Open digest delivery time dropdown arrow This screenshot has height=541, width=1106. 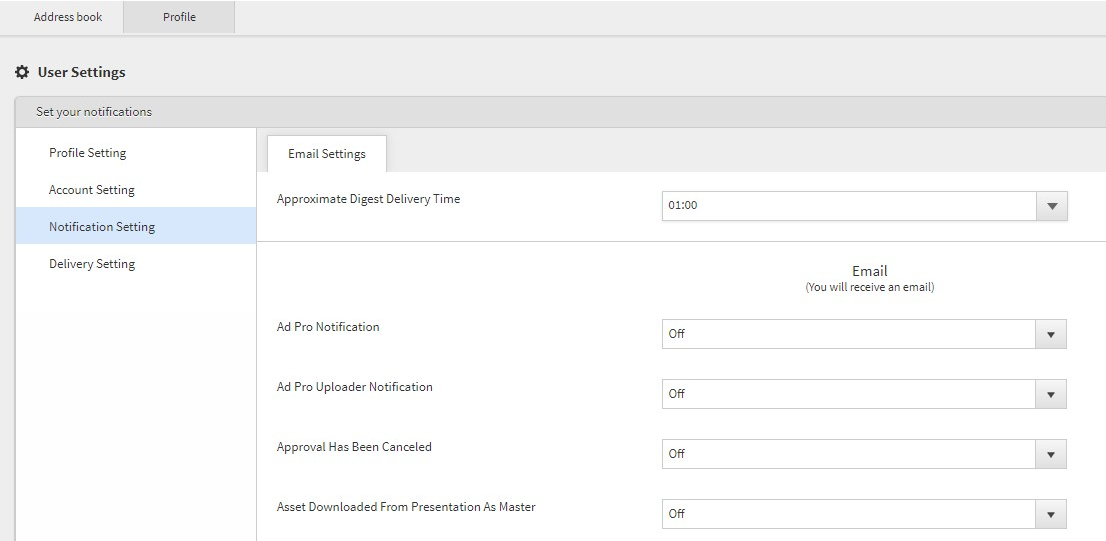pos(1052,206)
